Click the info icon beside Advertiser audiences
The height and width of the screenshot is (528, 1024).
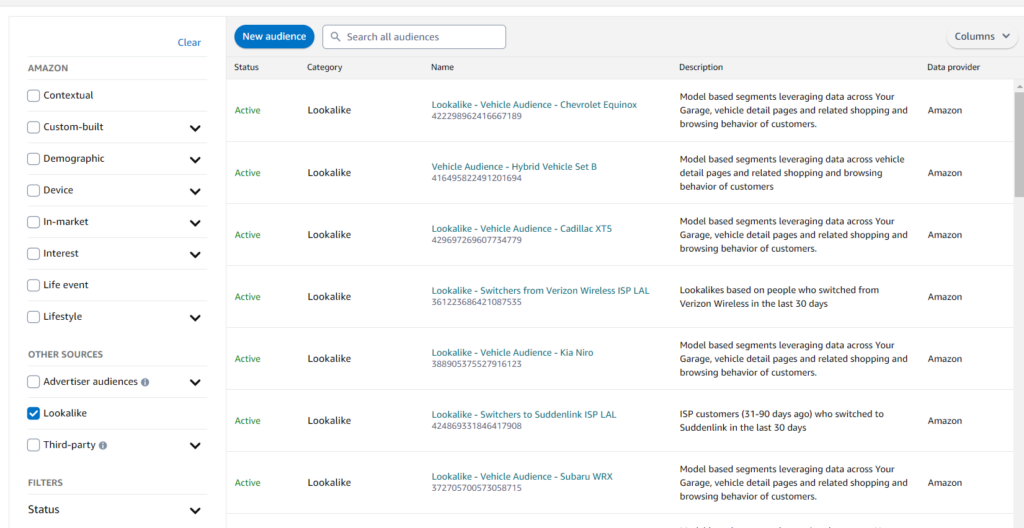[145, 382]
